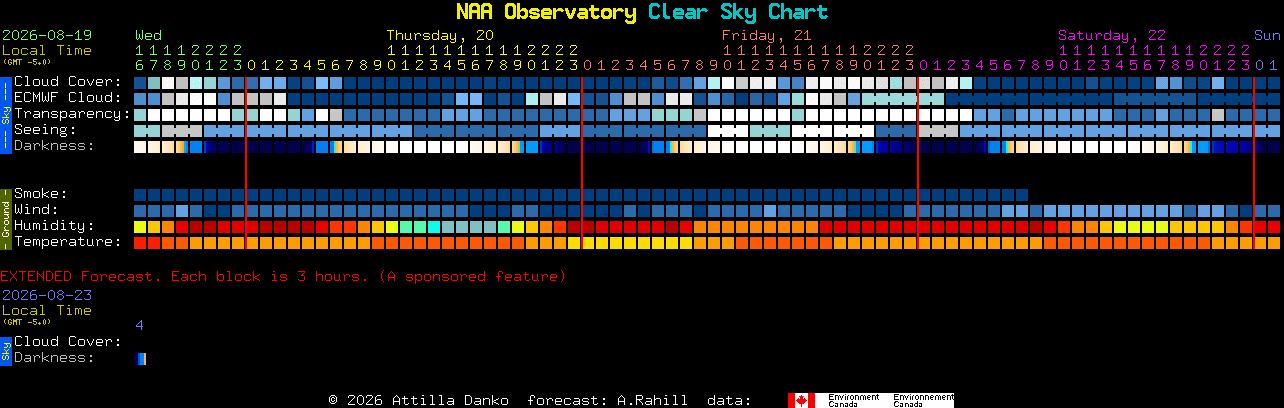Select the Transparency row label
Screen dimensions: 1284x408
pyautogui.click(x=72, y=114)
